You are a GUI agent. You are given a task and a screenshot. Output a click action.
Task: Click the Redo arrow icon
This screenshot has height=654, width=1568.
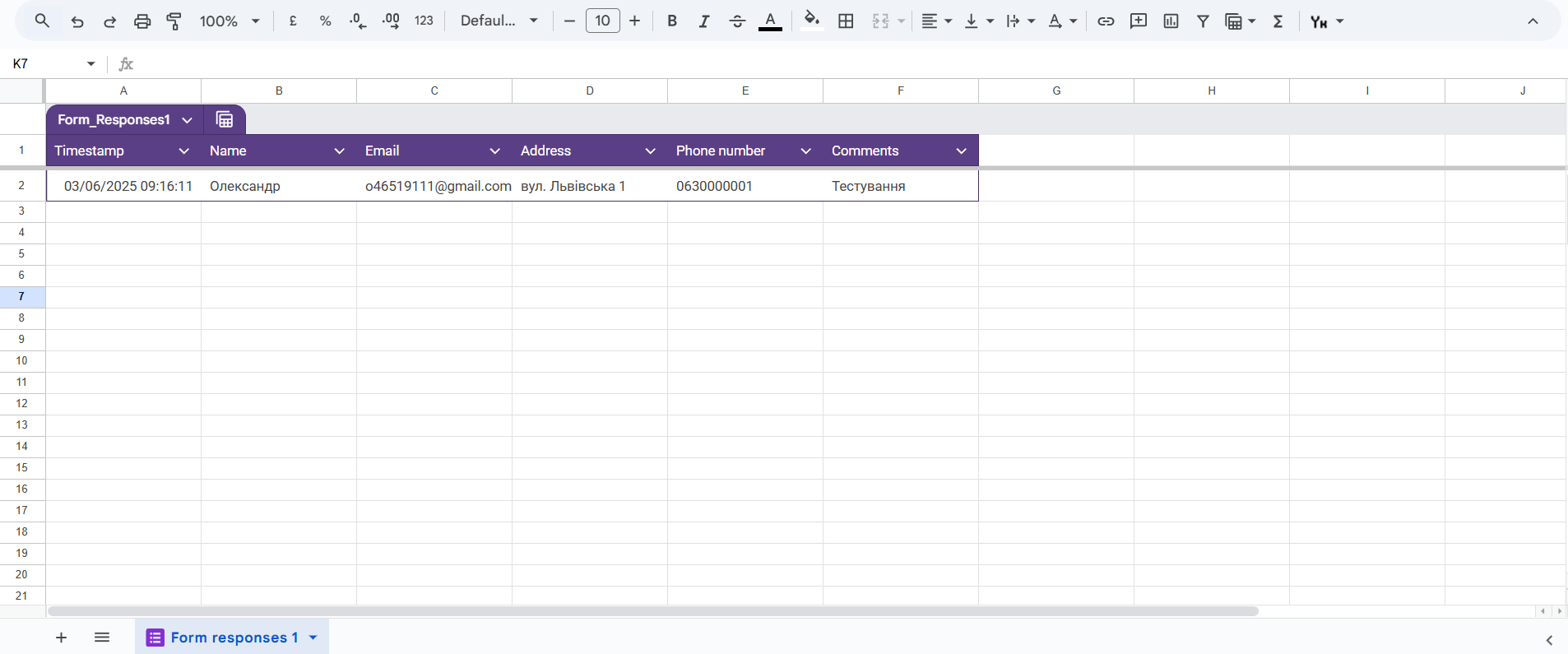tap(109, 21)
